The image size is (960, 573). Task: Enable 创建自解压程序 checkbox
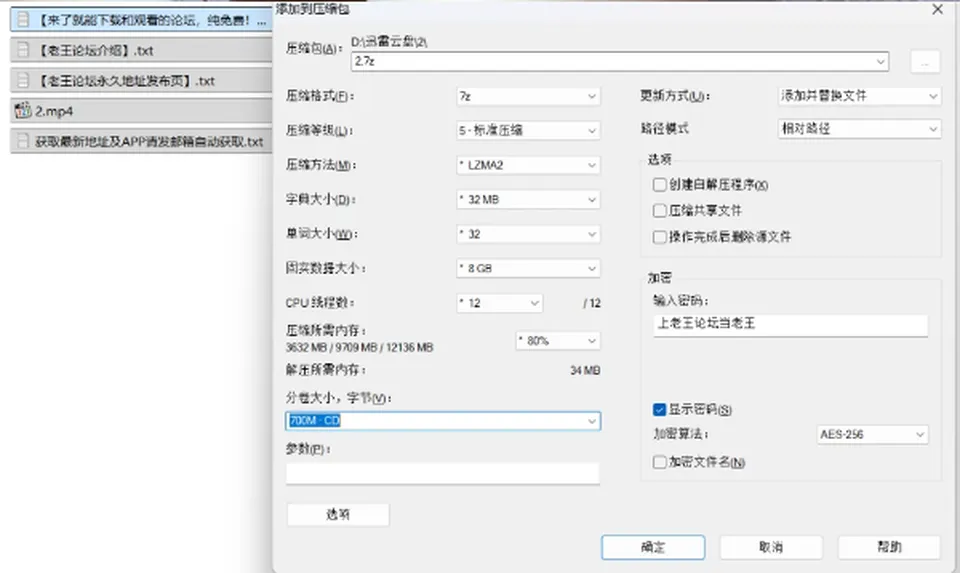coord(659,185)
